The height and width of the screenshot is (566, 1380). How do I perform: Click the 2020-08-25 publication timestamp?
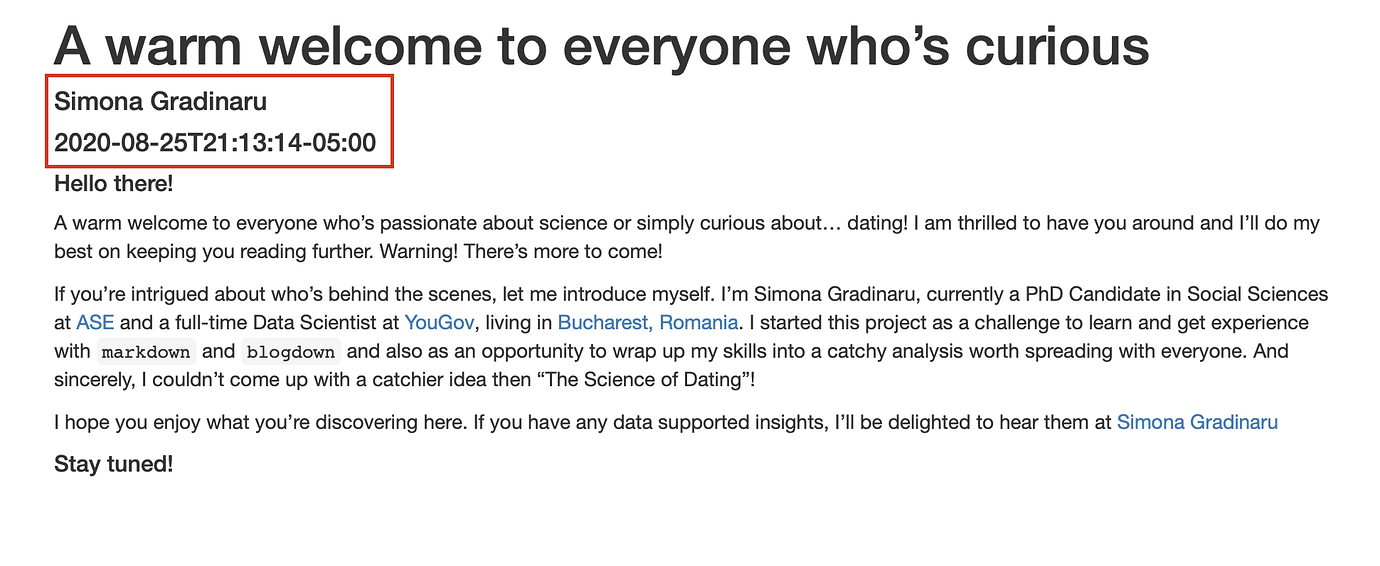point(215,143)
